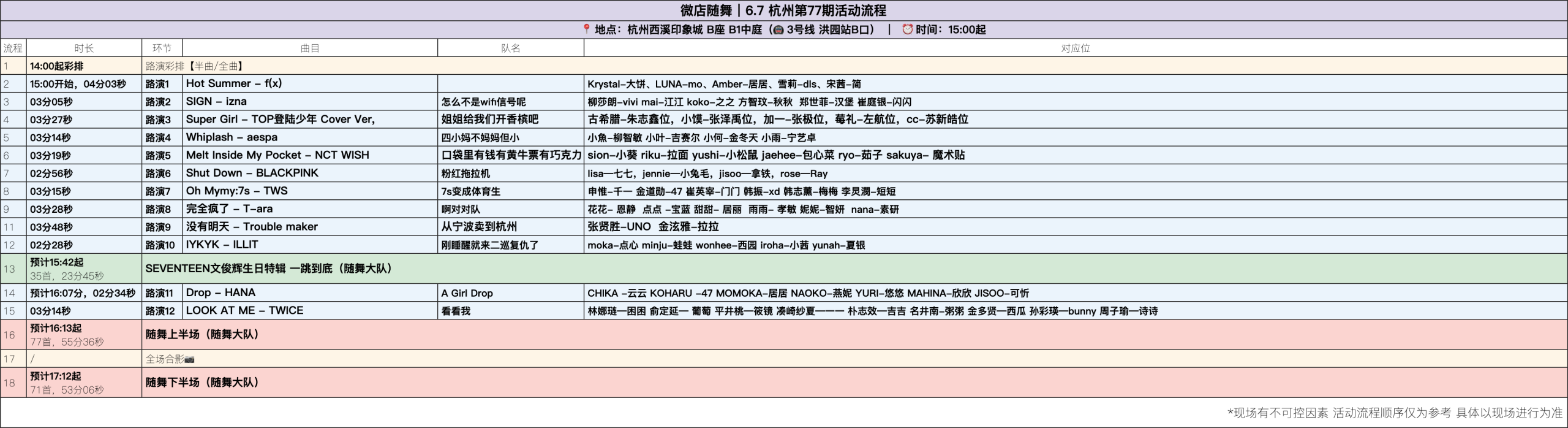The image size is (1568, 428).
Task: Click positions cell starting 'lisa—七七'
Action: 1076,173
